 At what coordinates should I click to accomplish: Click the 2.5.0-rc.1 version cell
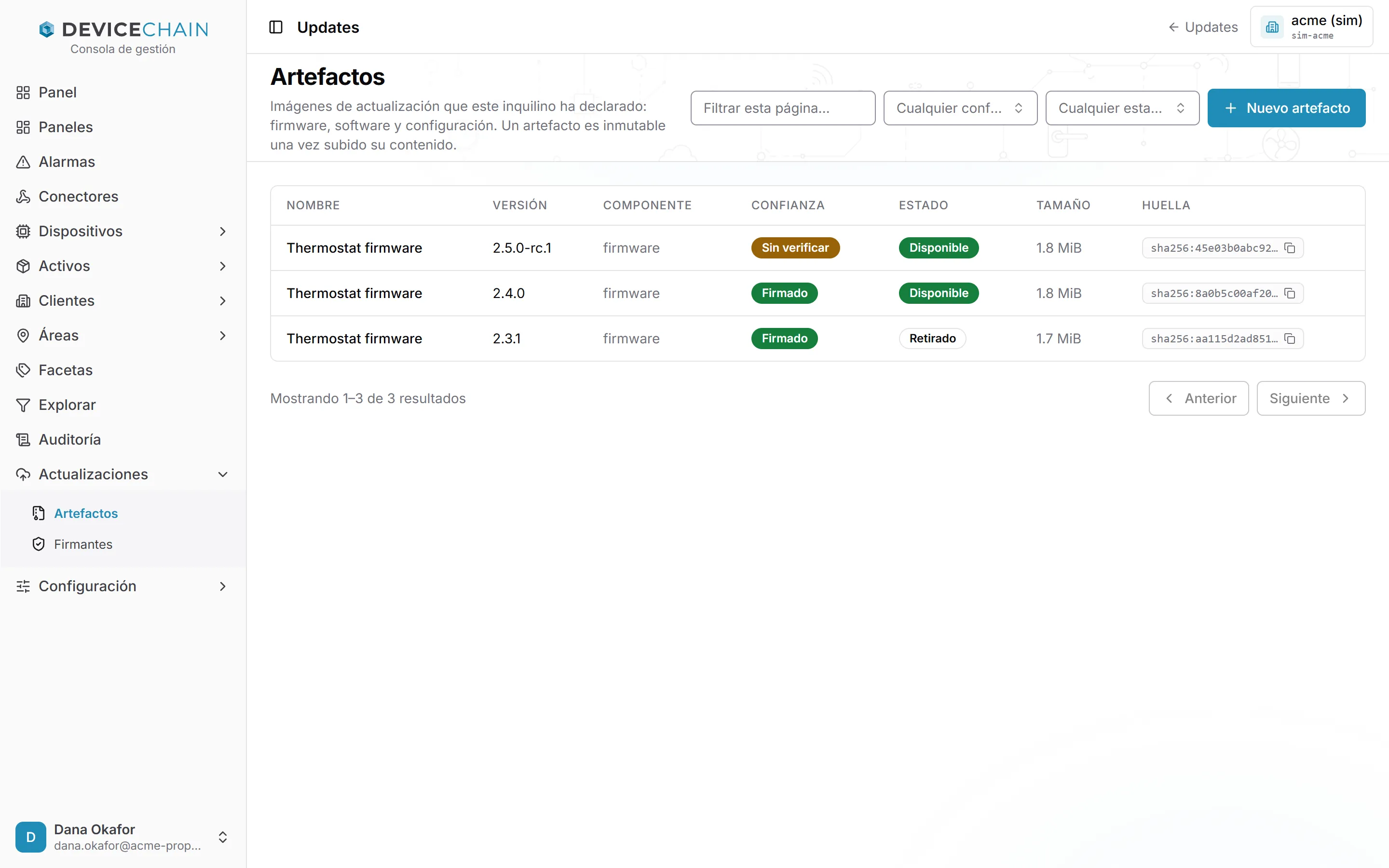pos(522,248)
